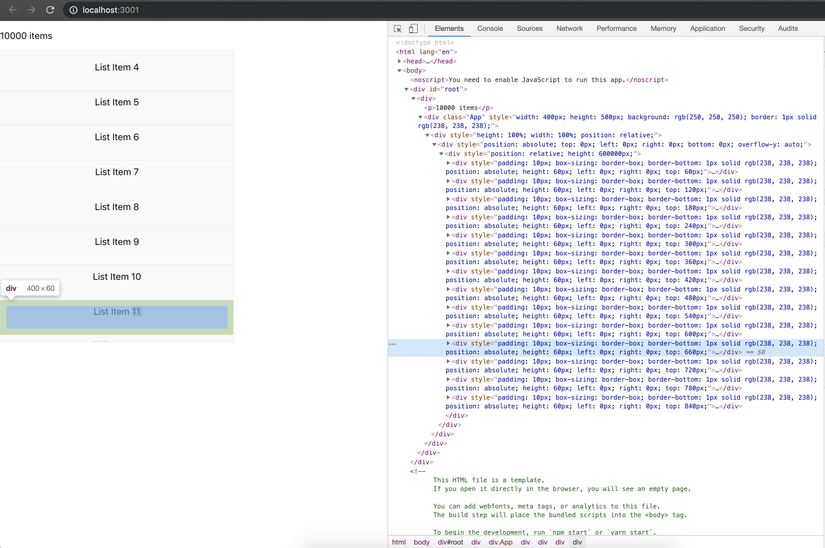The width and height of the screenshot is (825, 548).
Task: Activate the inspect element picker tool
Action: pos(398,29)
